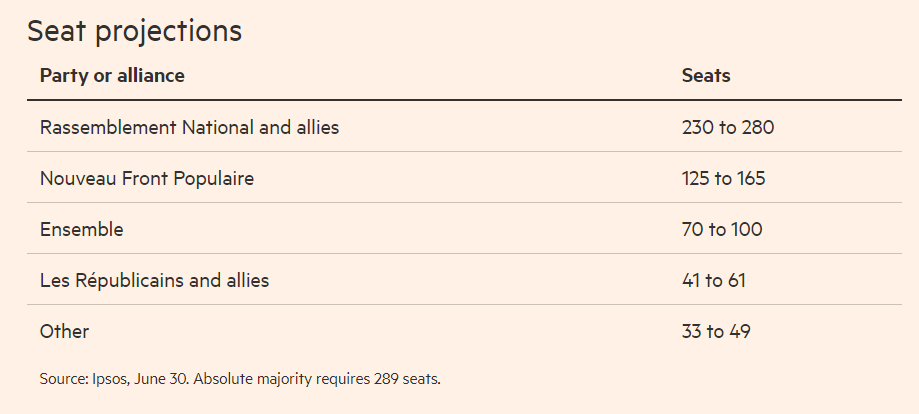919x414 pixels.
Task: Select the Ensemble party name
Action: pyautogui.click(x=81, y=229)
